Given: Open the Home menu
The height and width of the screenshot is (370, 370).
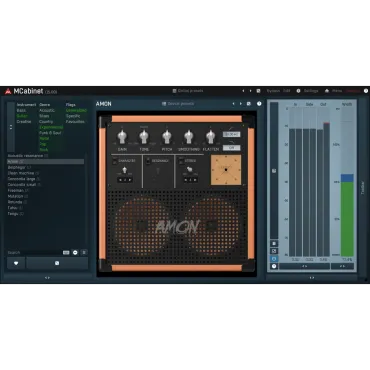Looking at the screenshot, I should click(x=333, y=91).
